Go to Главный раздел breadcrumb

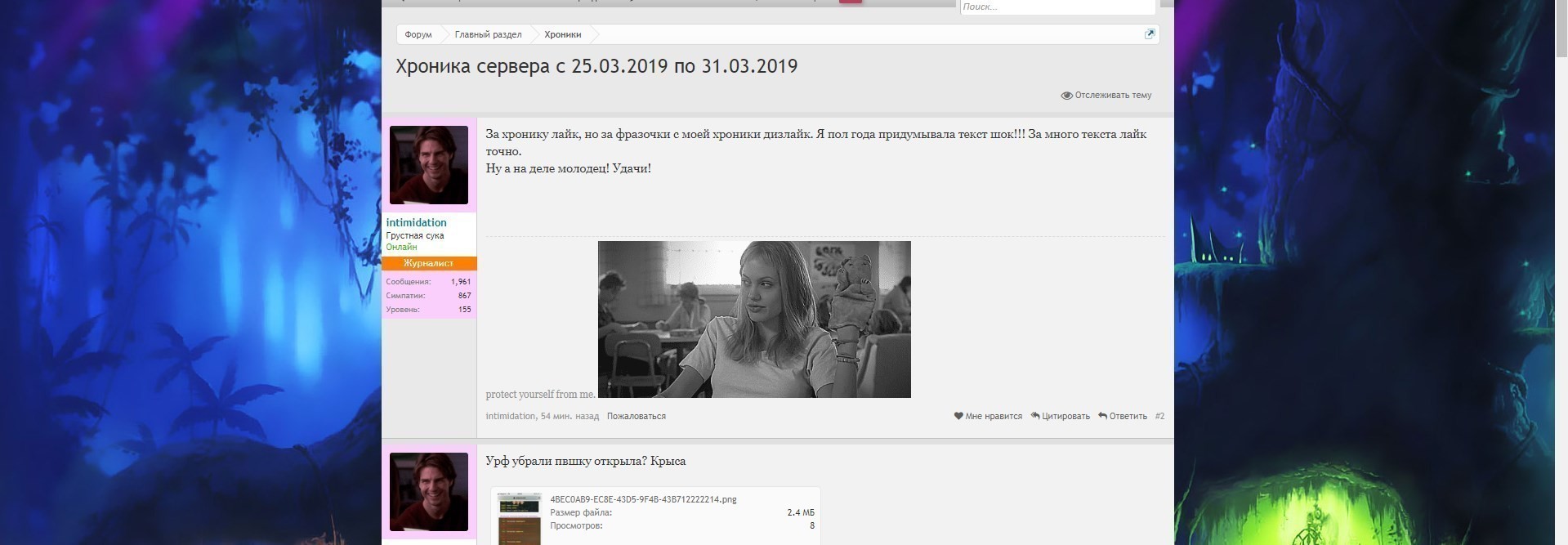pyautogui.click(x=488, y=34)
